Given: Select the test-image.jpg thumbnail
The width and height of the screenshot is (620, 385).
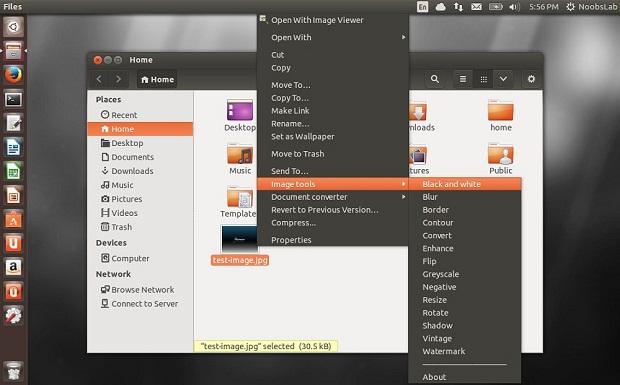Looking at the screenshot, I should [x=240, y=239].
